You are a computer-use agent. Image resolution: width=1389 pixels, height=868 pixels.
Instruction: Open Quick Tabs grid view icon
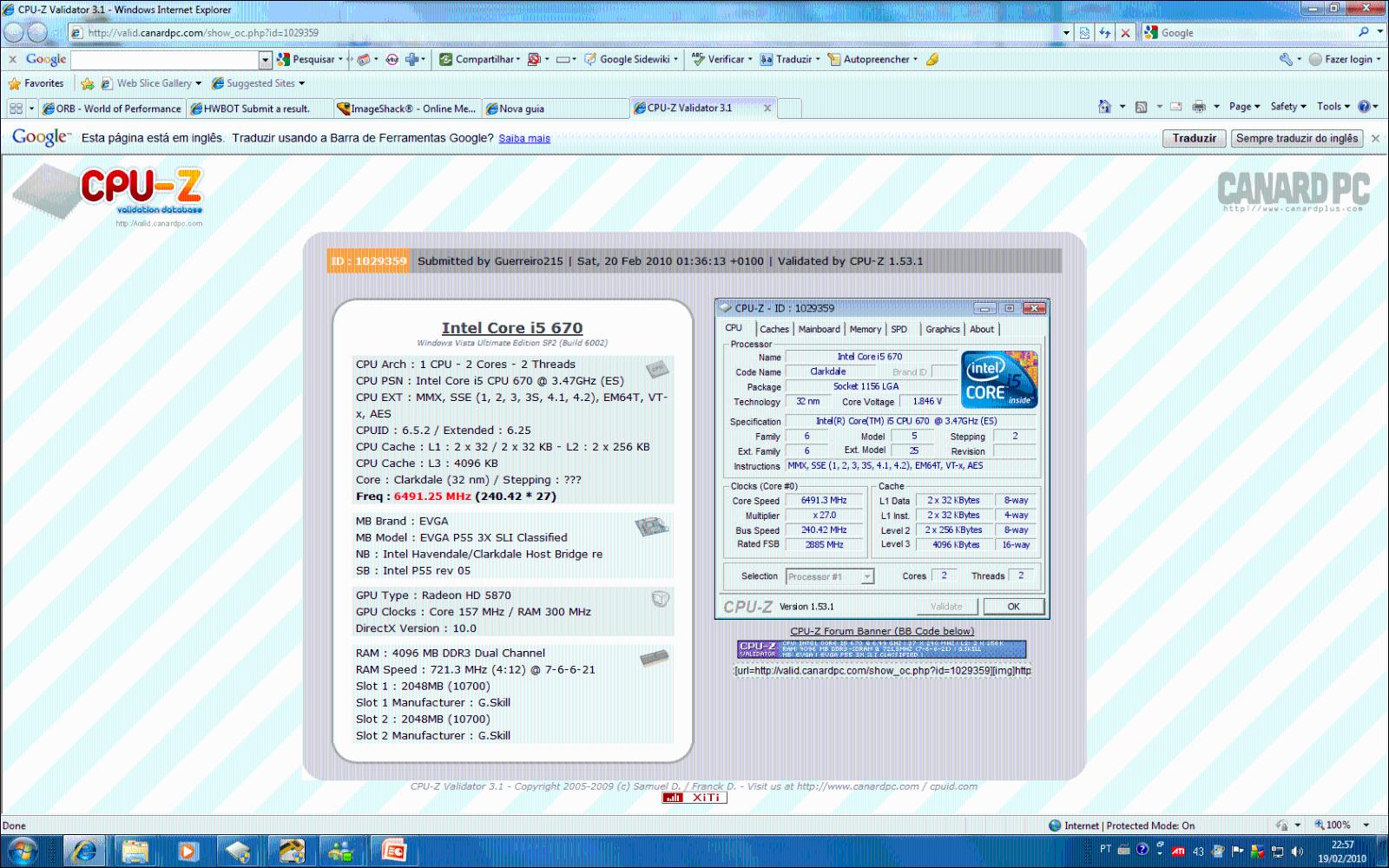point(16,108)
